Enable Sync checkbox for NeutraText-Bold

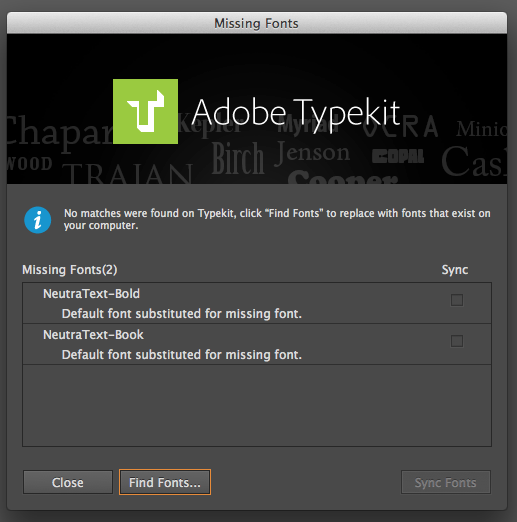pyautogui.click(x=457, y=300)
